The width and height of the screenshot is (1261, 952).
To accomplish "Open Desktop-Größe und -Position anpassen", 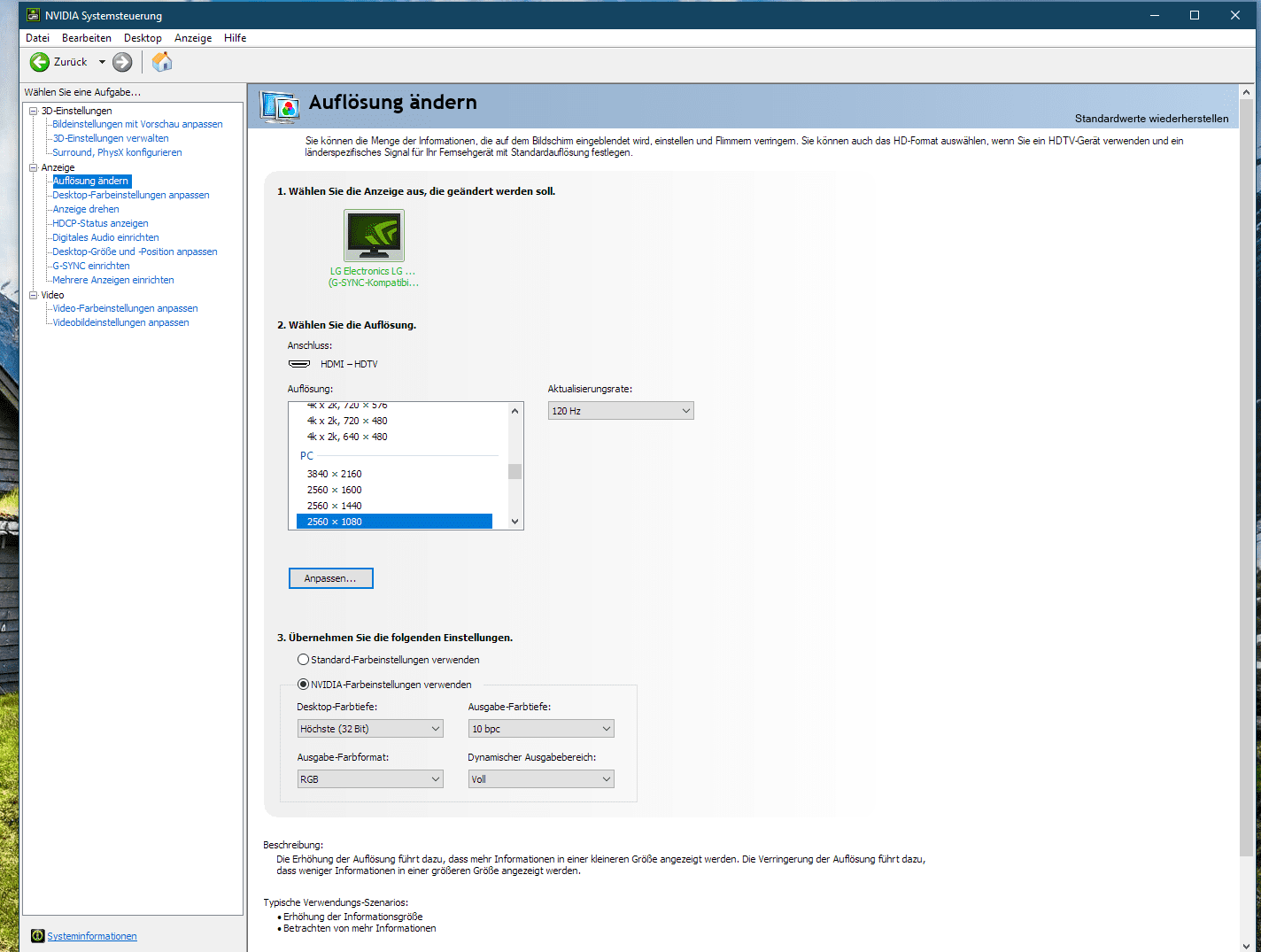I will point(135,252).
